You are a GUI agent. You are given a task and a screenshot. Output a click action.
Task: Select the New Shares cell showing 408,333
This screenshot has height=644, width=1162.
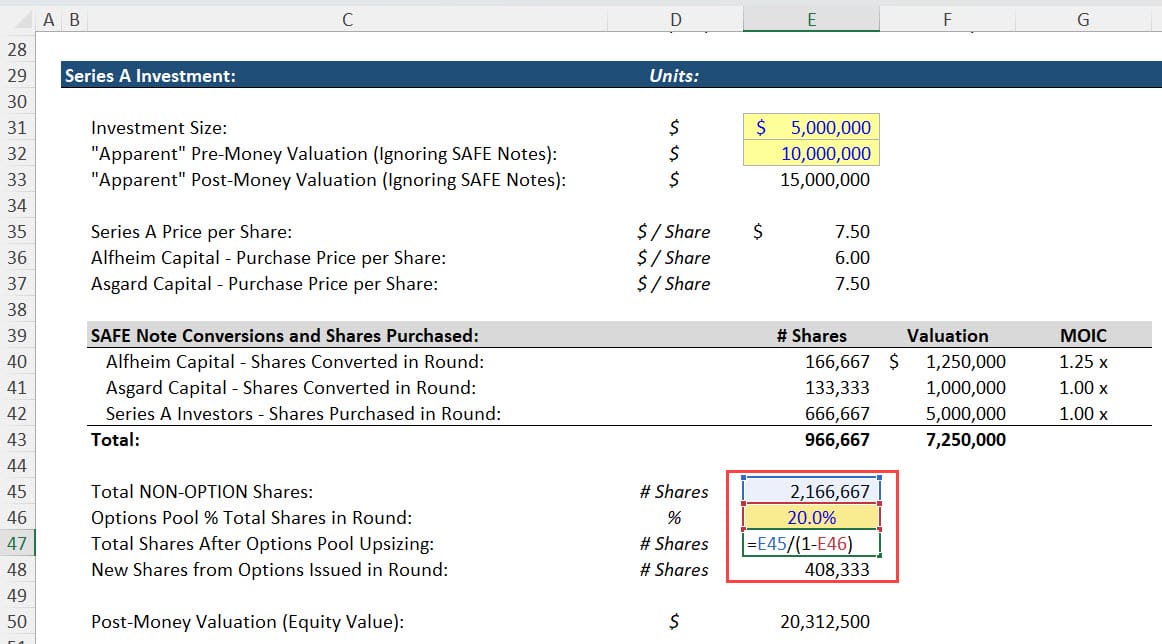[810, 570]
